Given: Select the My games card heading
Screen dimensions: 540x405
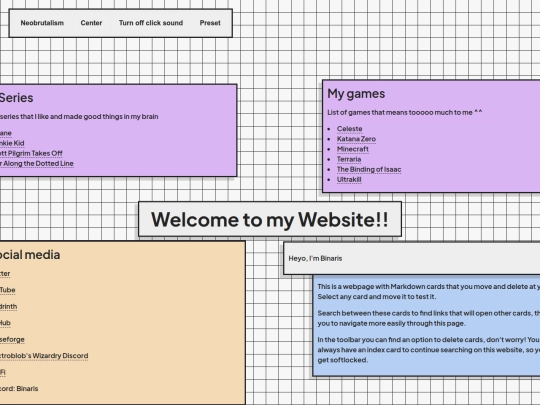Looking at the screenshot, I should point(356,94).
